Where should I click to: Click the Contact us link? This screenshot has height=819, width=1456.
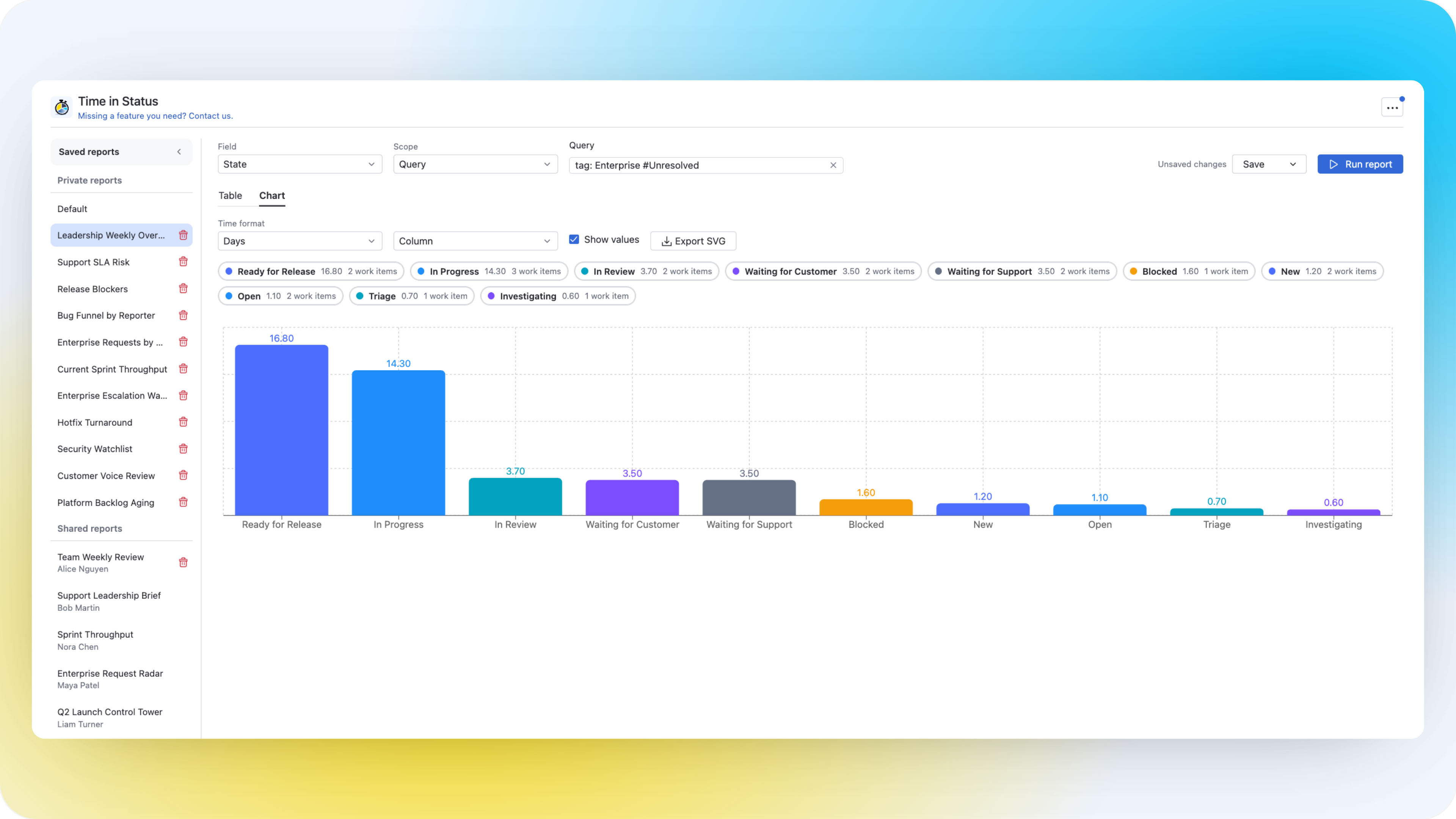pyautogui.click(x=210, y=116)
